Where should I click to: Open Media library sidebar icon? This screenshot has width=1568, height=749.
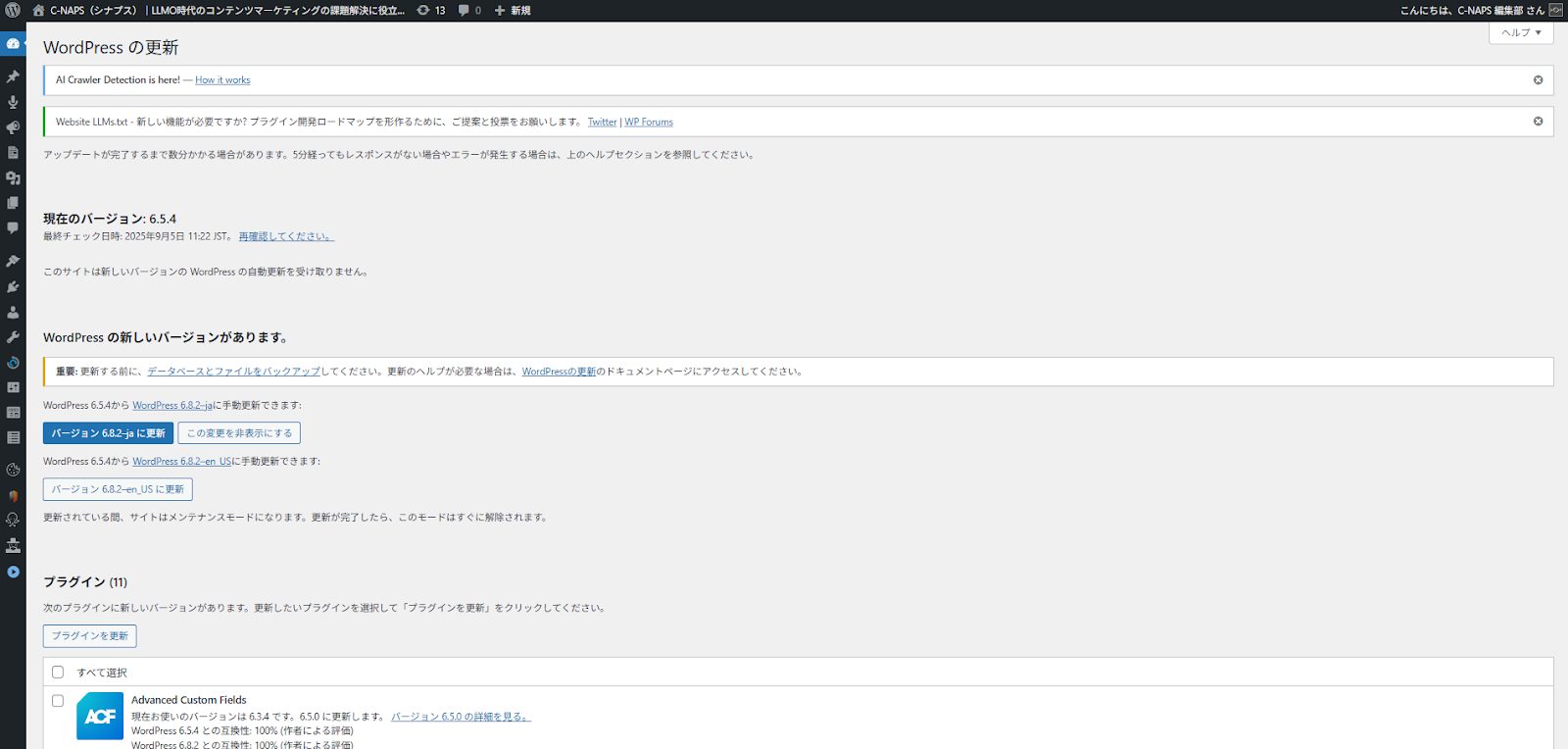(13, 178)
